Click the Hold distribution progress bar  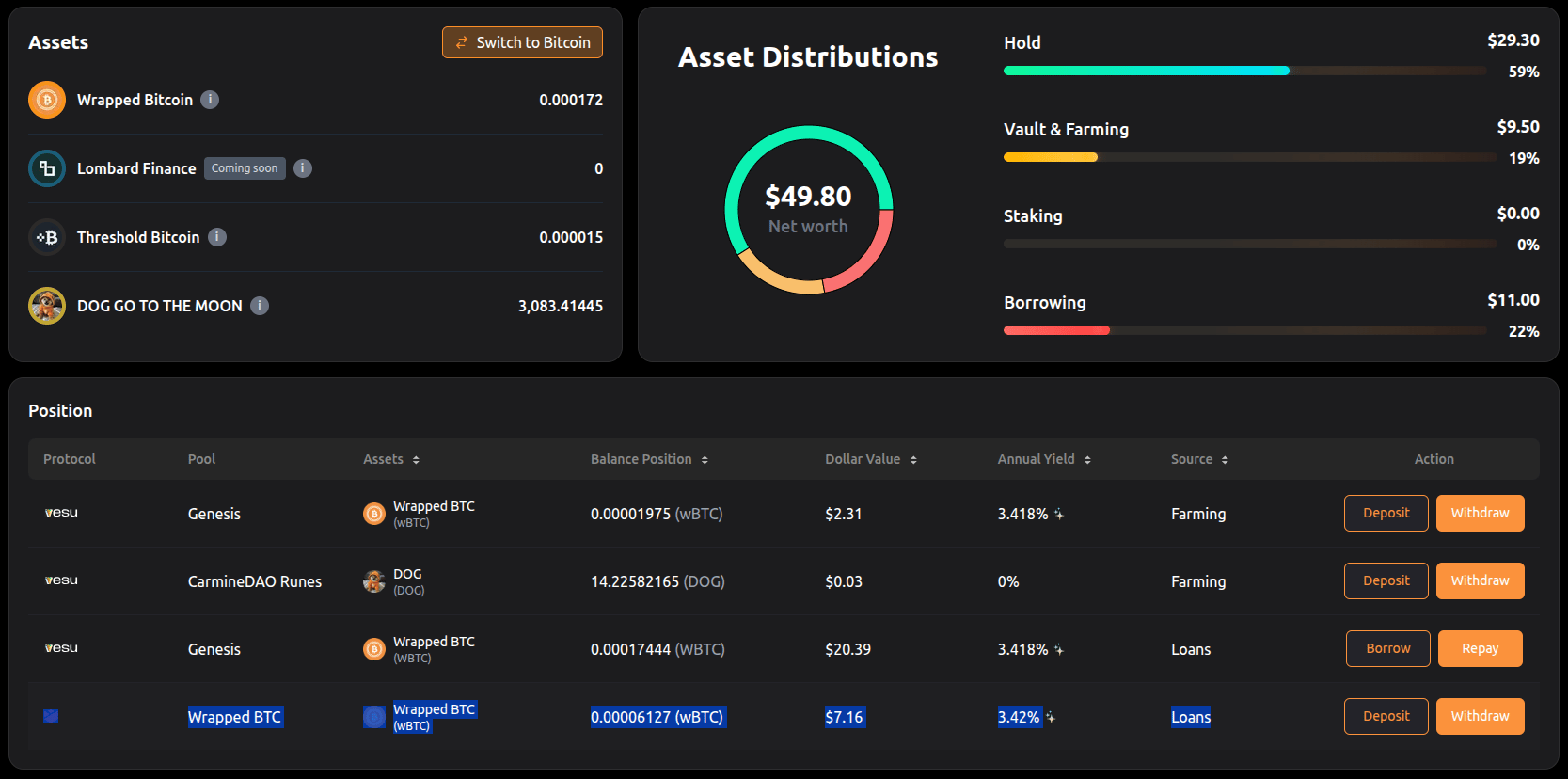(1244, 71)
